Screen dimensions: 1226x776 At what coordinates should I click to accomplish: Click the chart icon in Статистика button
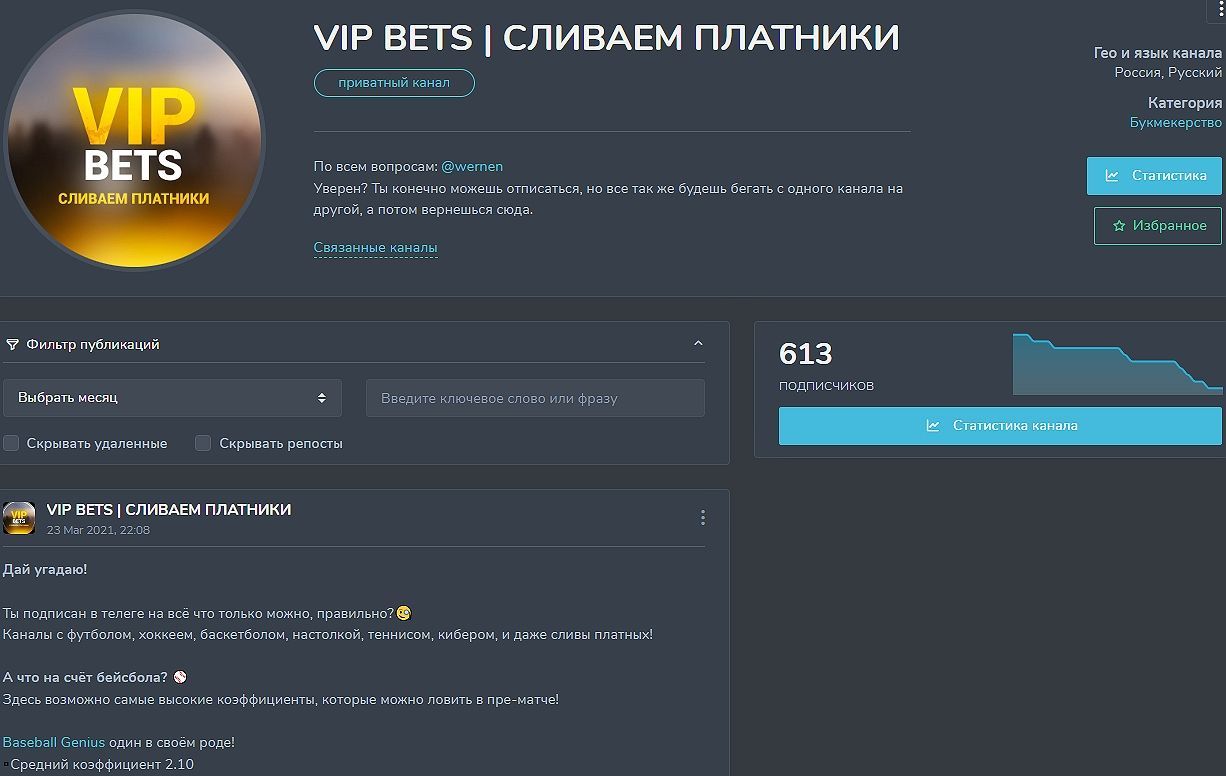point(1112,175)
